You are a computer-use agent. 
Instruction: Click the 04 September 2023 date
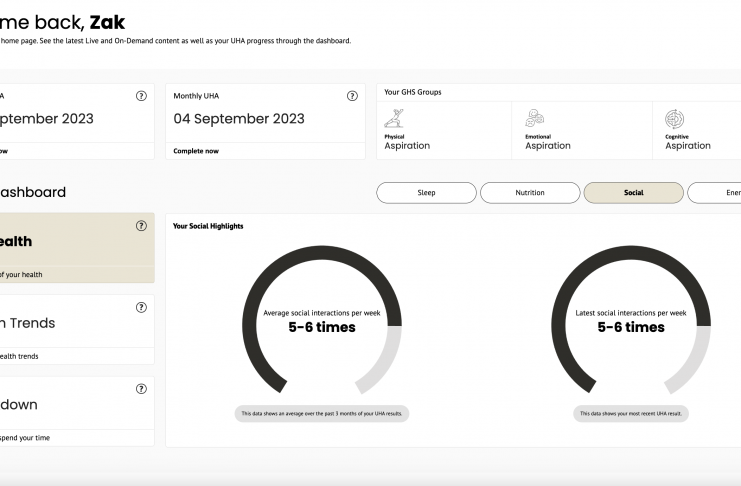pos(239,119)
